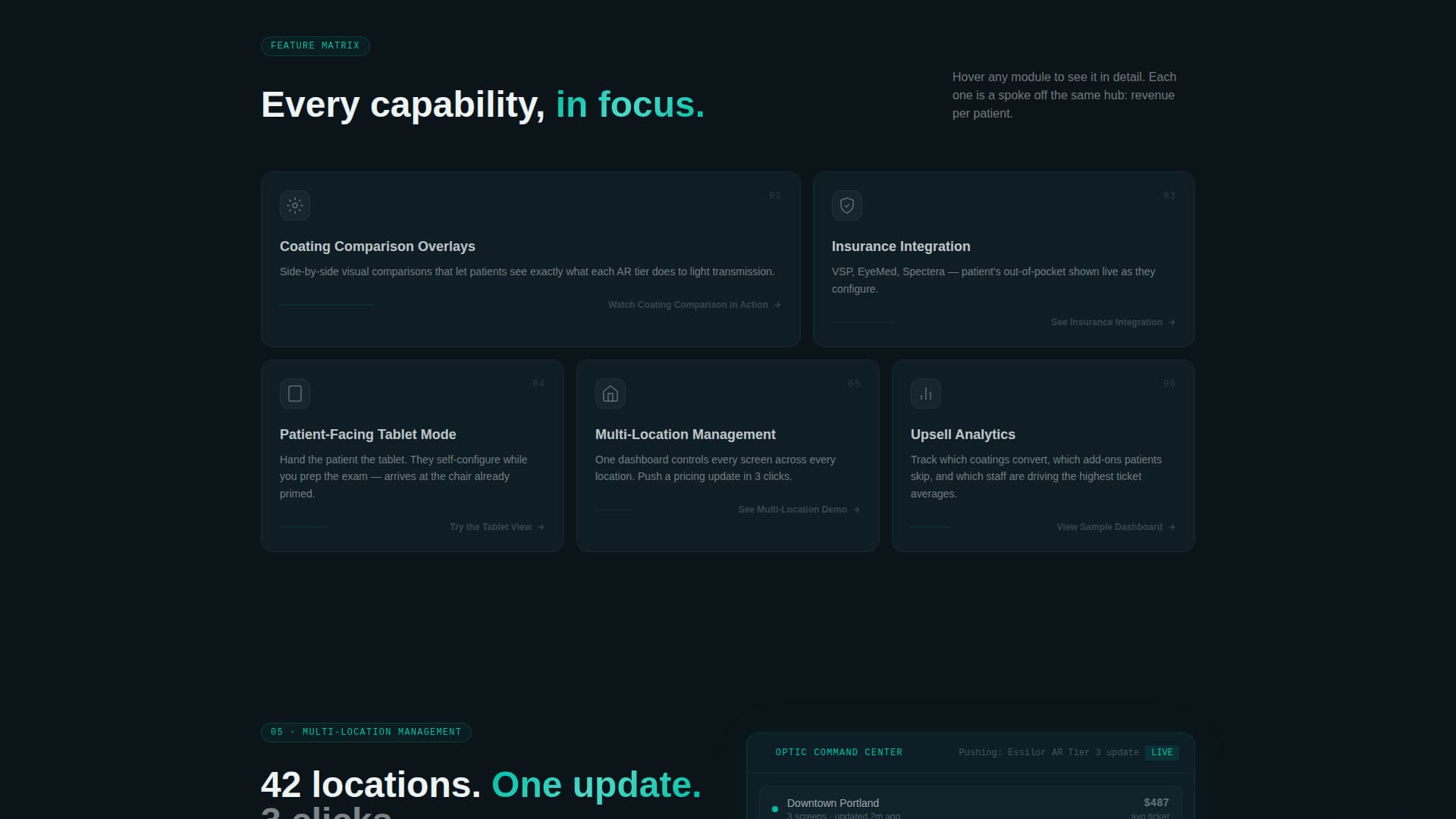Open the Try the Tablet View link

click(x=497, y=527)
